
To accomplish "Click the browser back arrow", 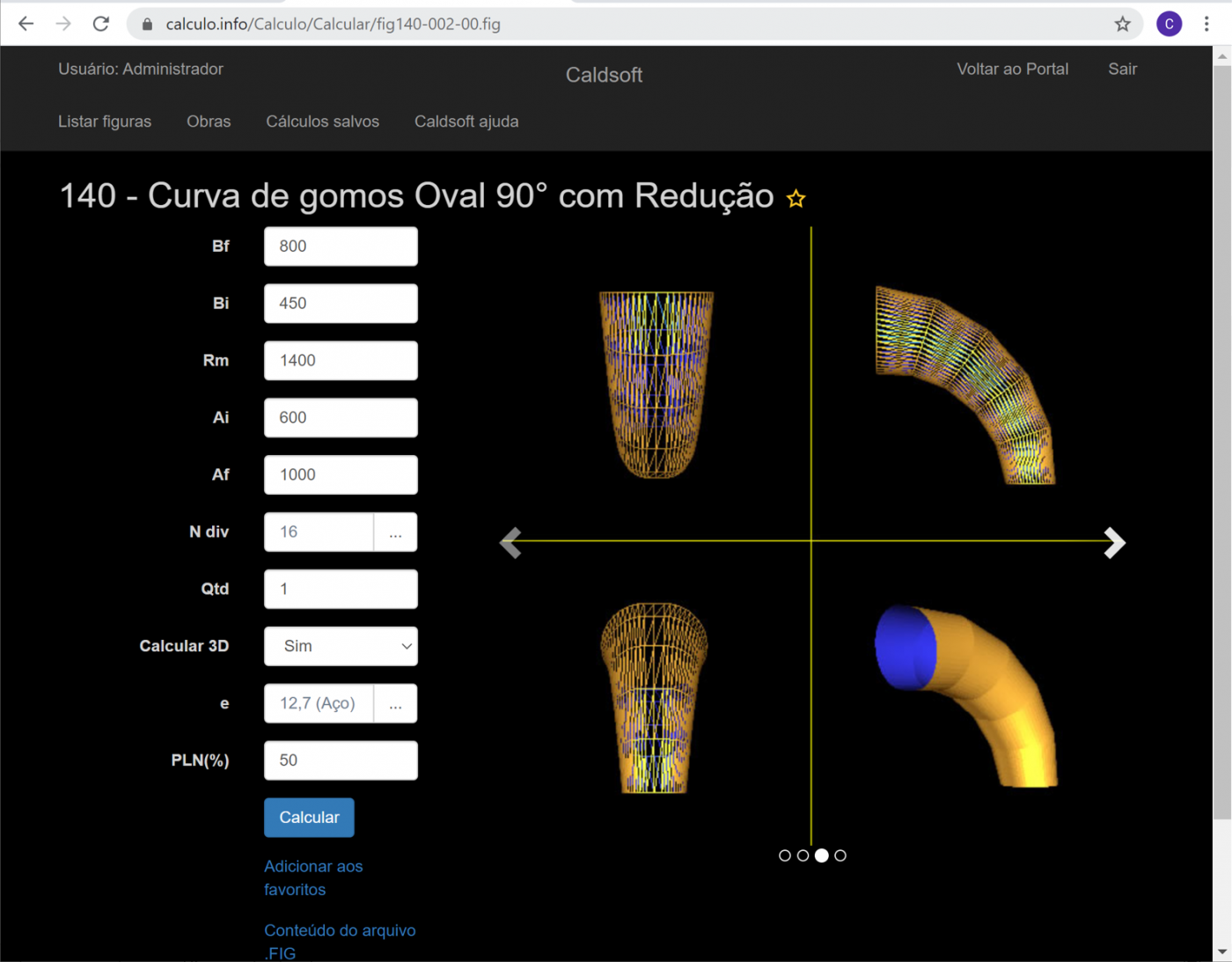I will click(26, 24).
